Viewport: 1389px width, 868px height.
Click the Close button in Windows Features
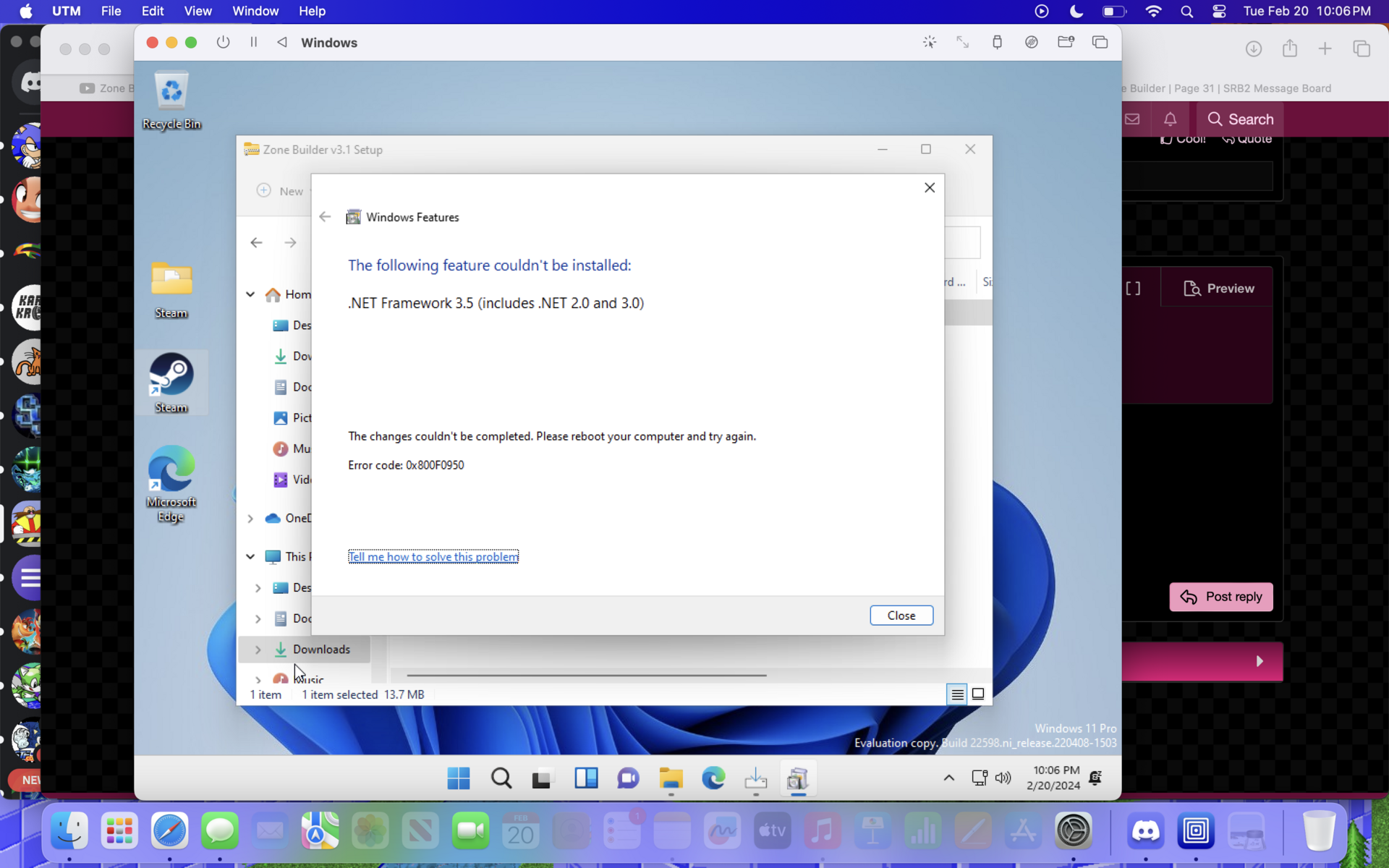pos(901,616)
